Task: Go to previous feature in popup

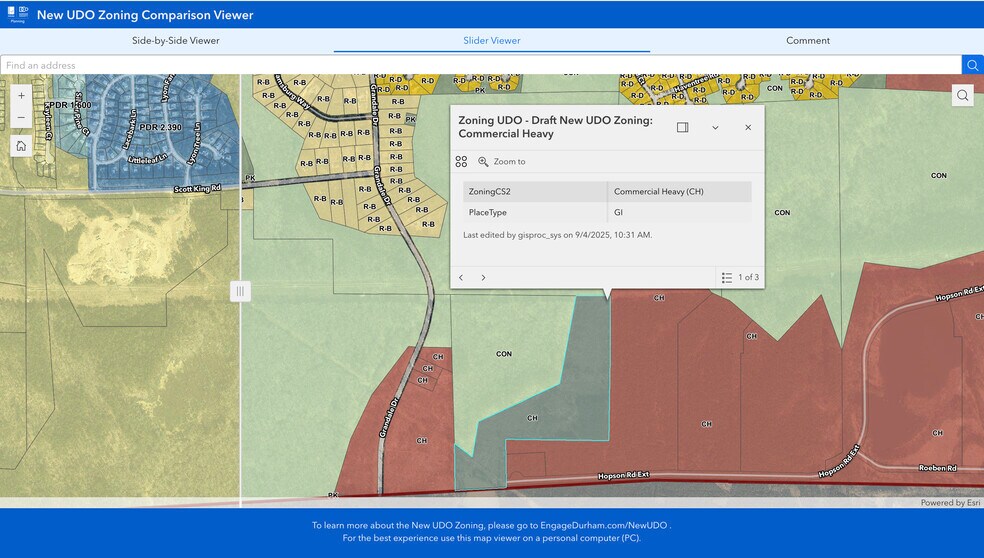Action: [461, 277]
